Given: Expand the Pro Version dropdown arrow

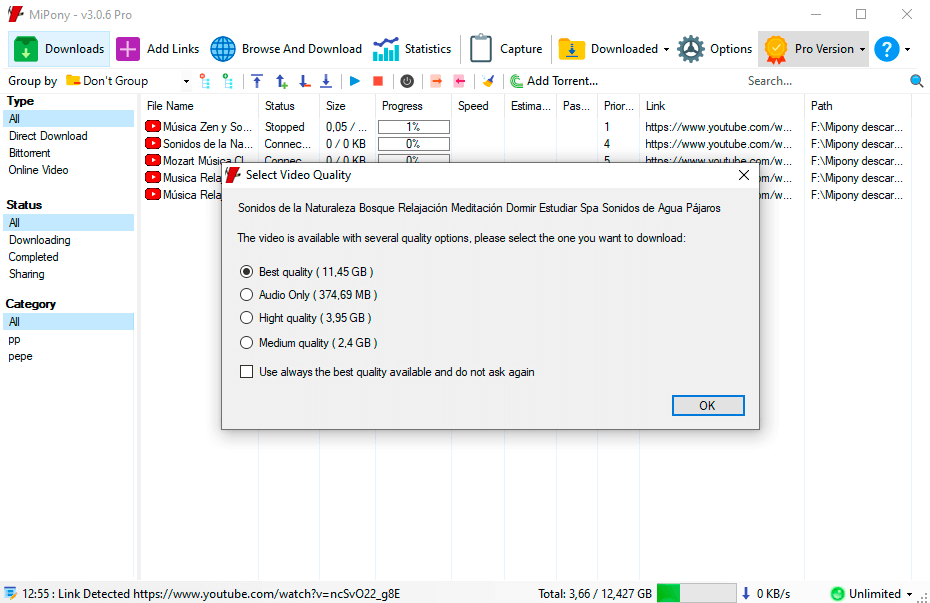Looking at the screenshot, I should (862, 49).
